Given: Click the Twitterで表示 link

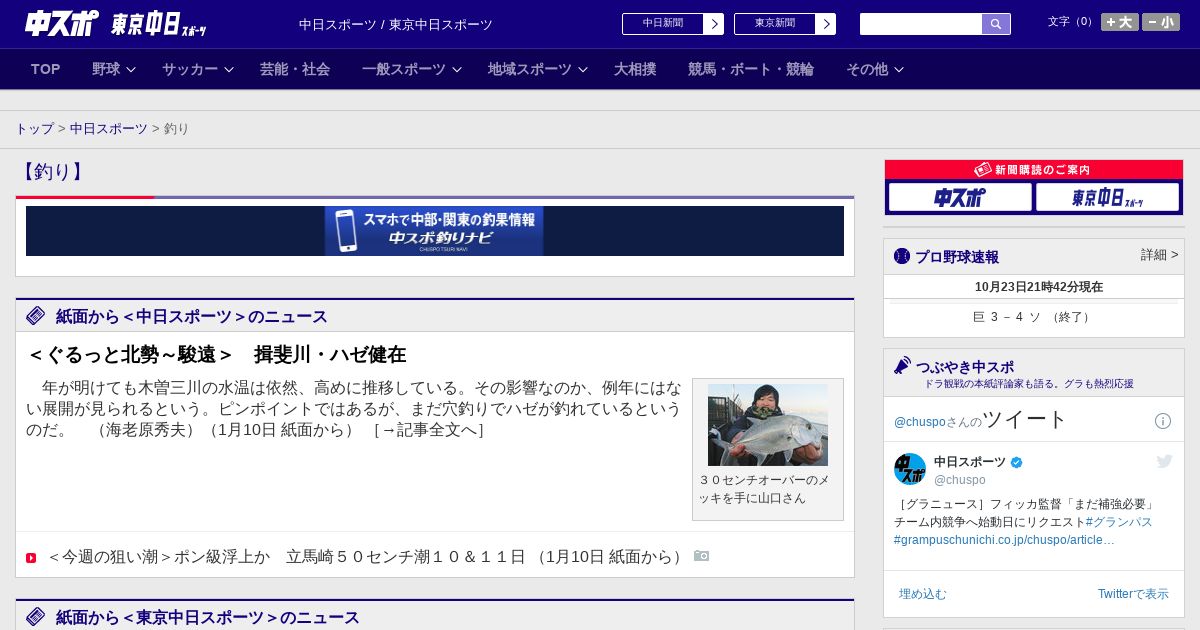Looking at the screenshot, I should pyautogui.click(x=1133, y=594).
